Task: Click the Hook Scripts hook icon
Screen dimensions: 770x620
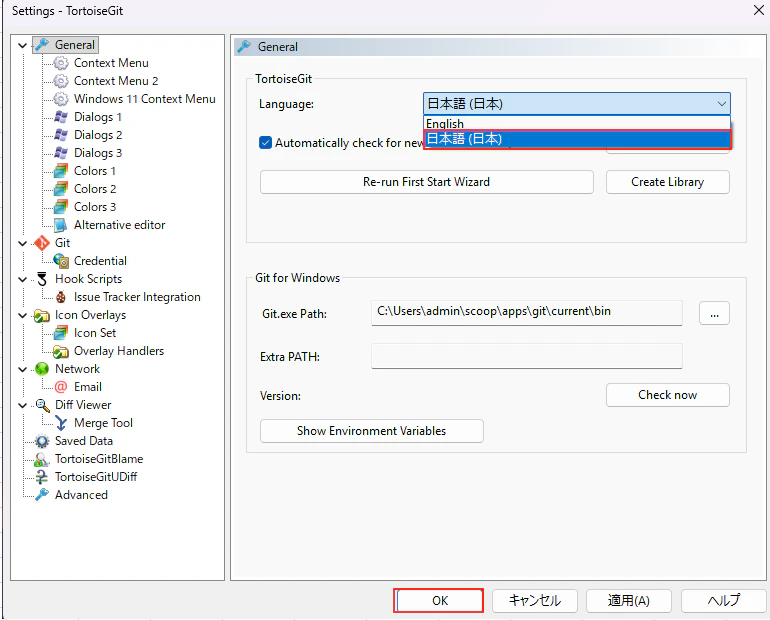Action: (x=42, y=279)
